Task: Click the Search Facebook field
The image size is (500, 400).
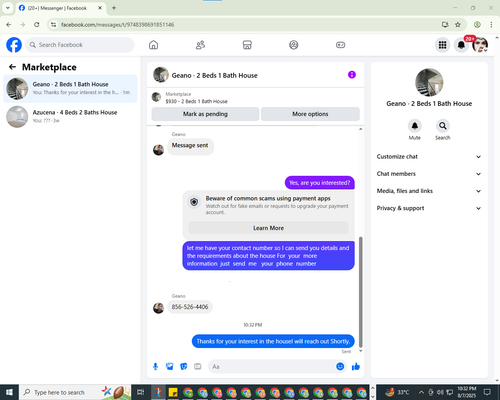Action: pyautogui.click(x=80, y=45)
